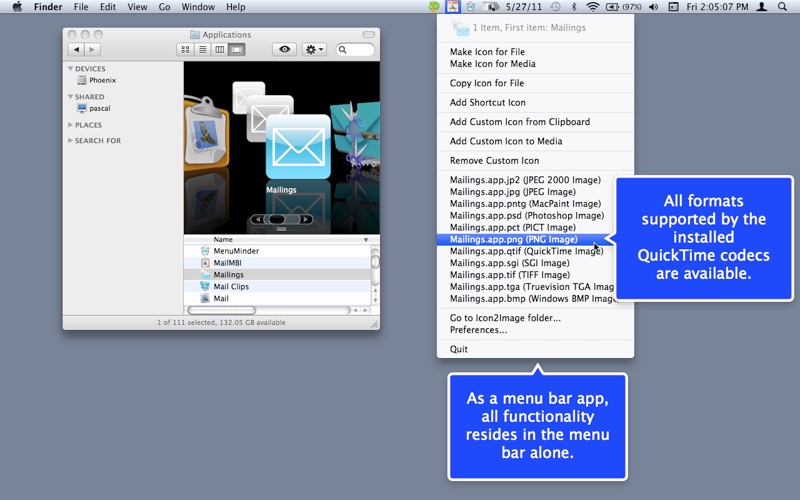Open the Apple menu

click(x=17, y=7)
